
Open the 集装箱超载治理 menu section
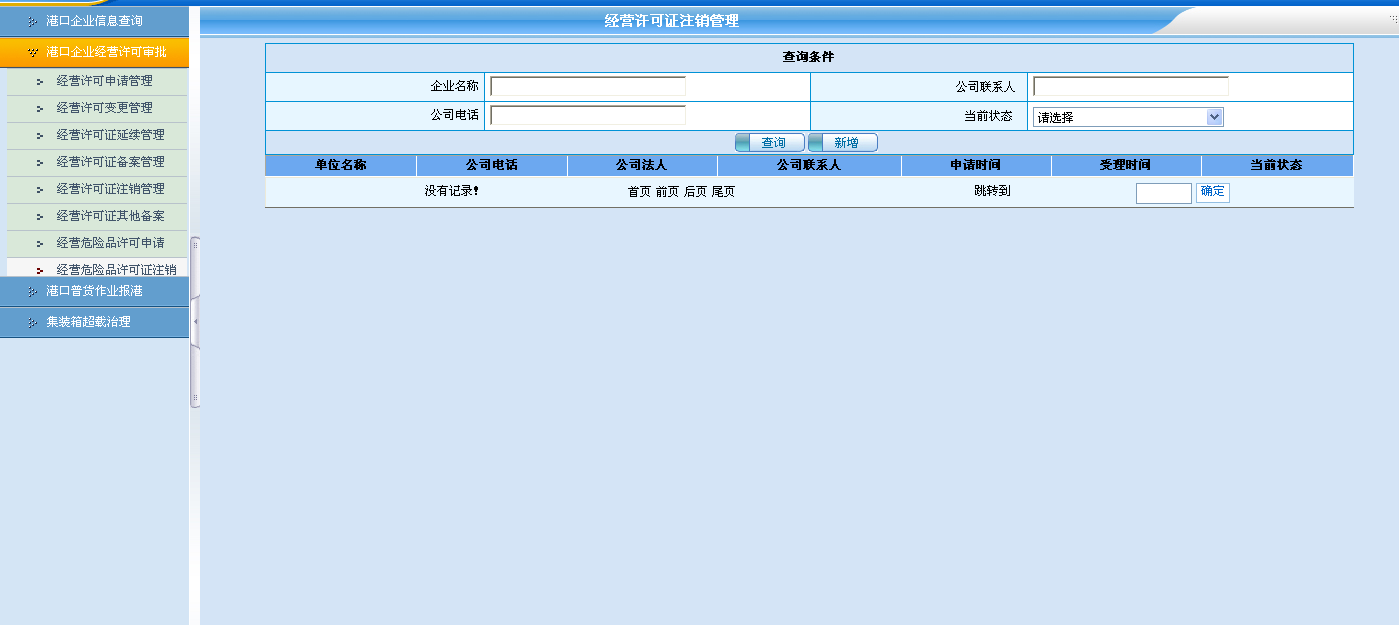tap(88, 322)
